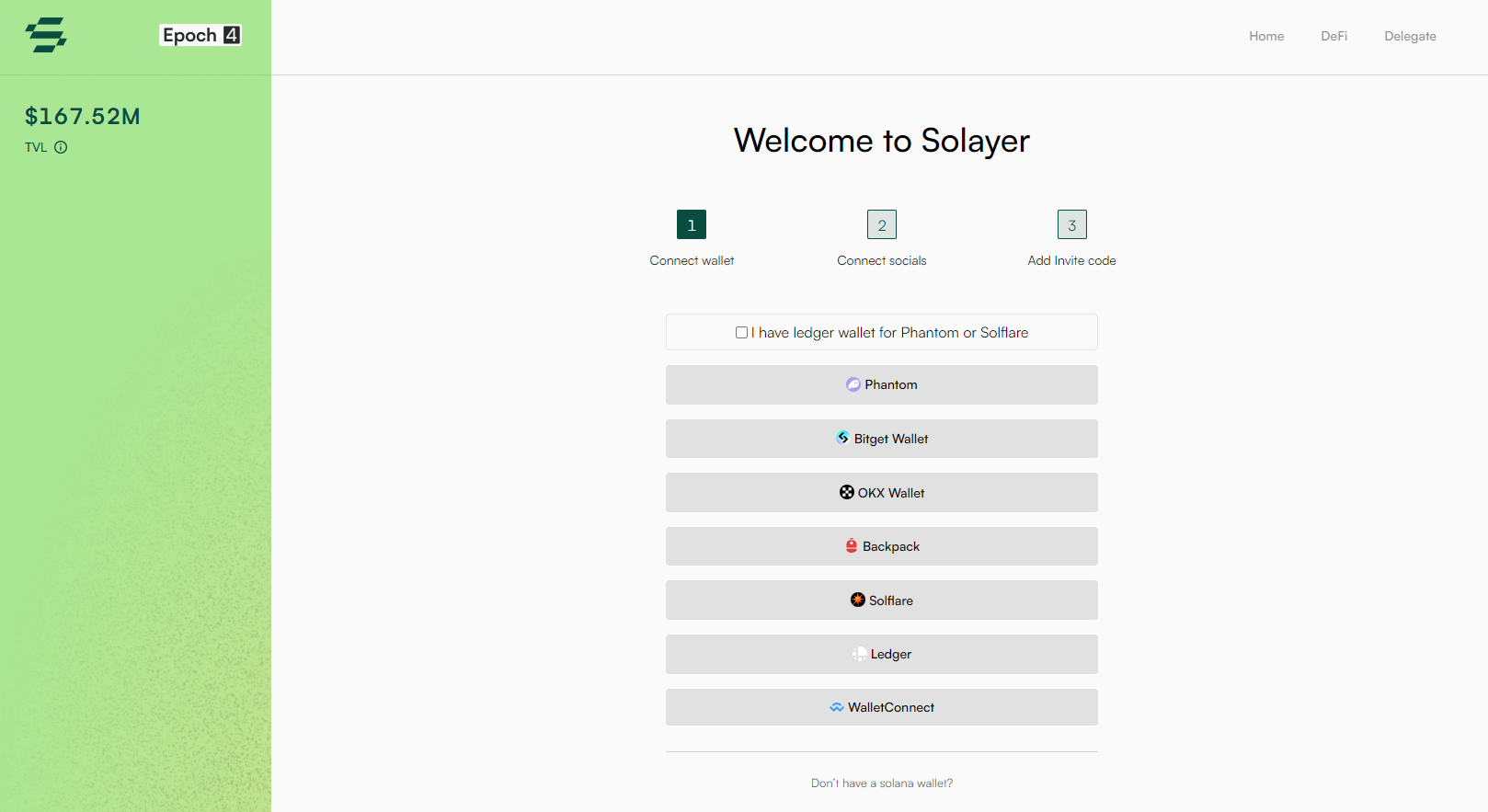Click the Phantom wallet icon
Screen dimensions: 1488x812
click(853, 384)
